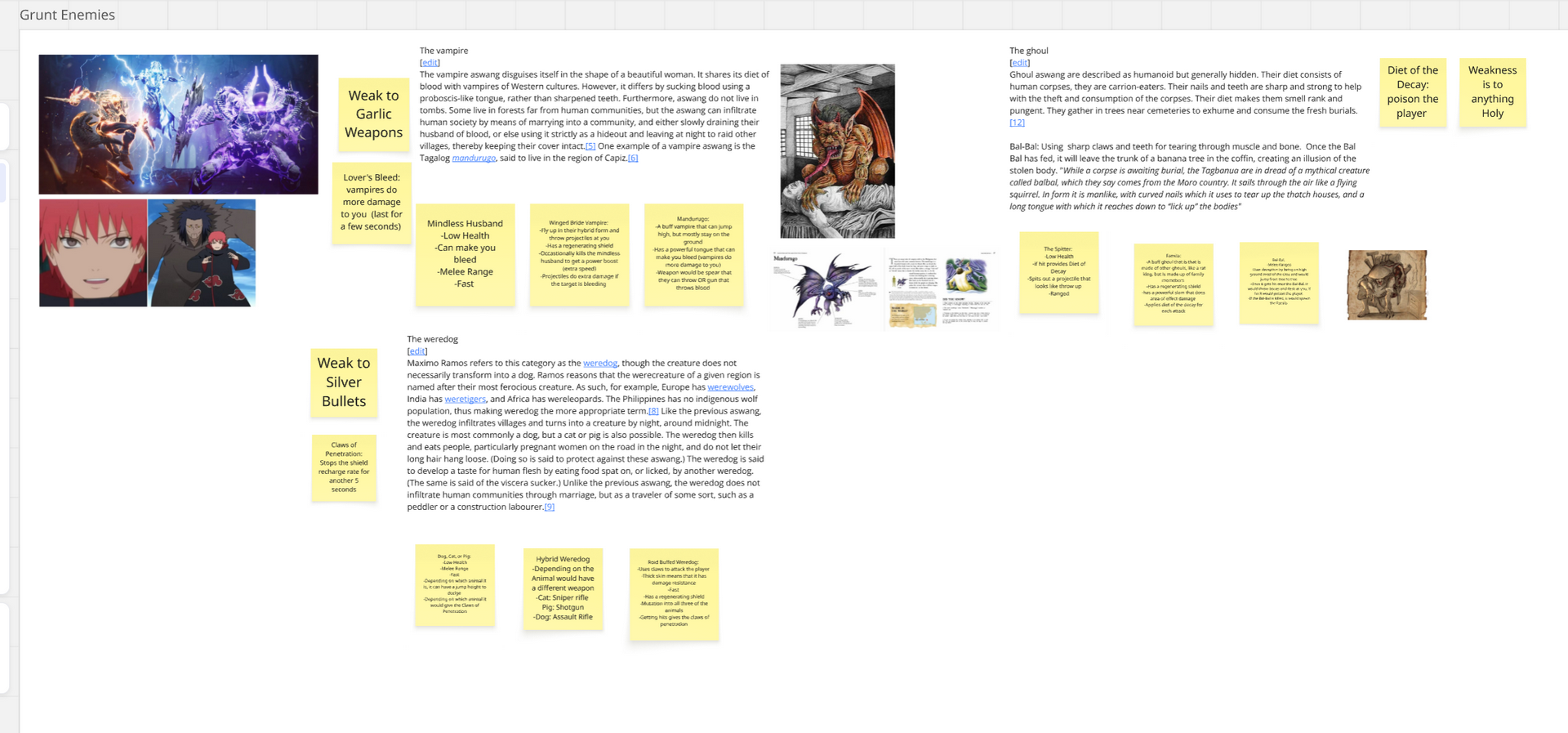Select the winged ghoul engraving illustration

pos(837,151)
